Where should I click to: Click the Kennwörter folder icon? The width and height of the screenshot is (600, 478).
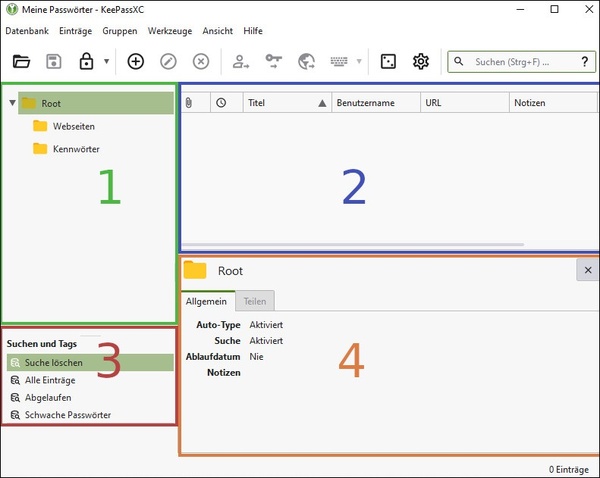pyautogui.click(x=40, y=148)
